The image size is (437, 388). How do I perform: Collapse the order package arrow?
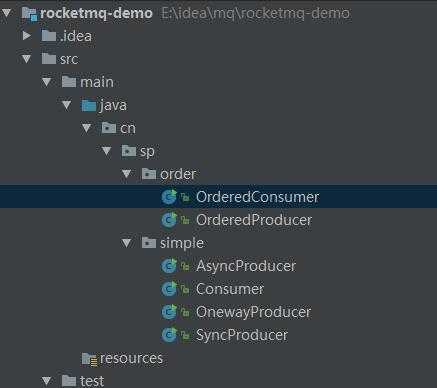pos(127,174)
